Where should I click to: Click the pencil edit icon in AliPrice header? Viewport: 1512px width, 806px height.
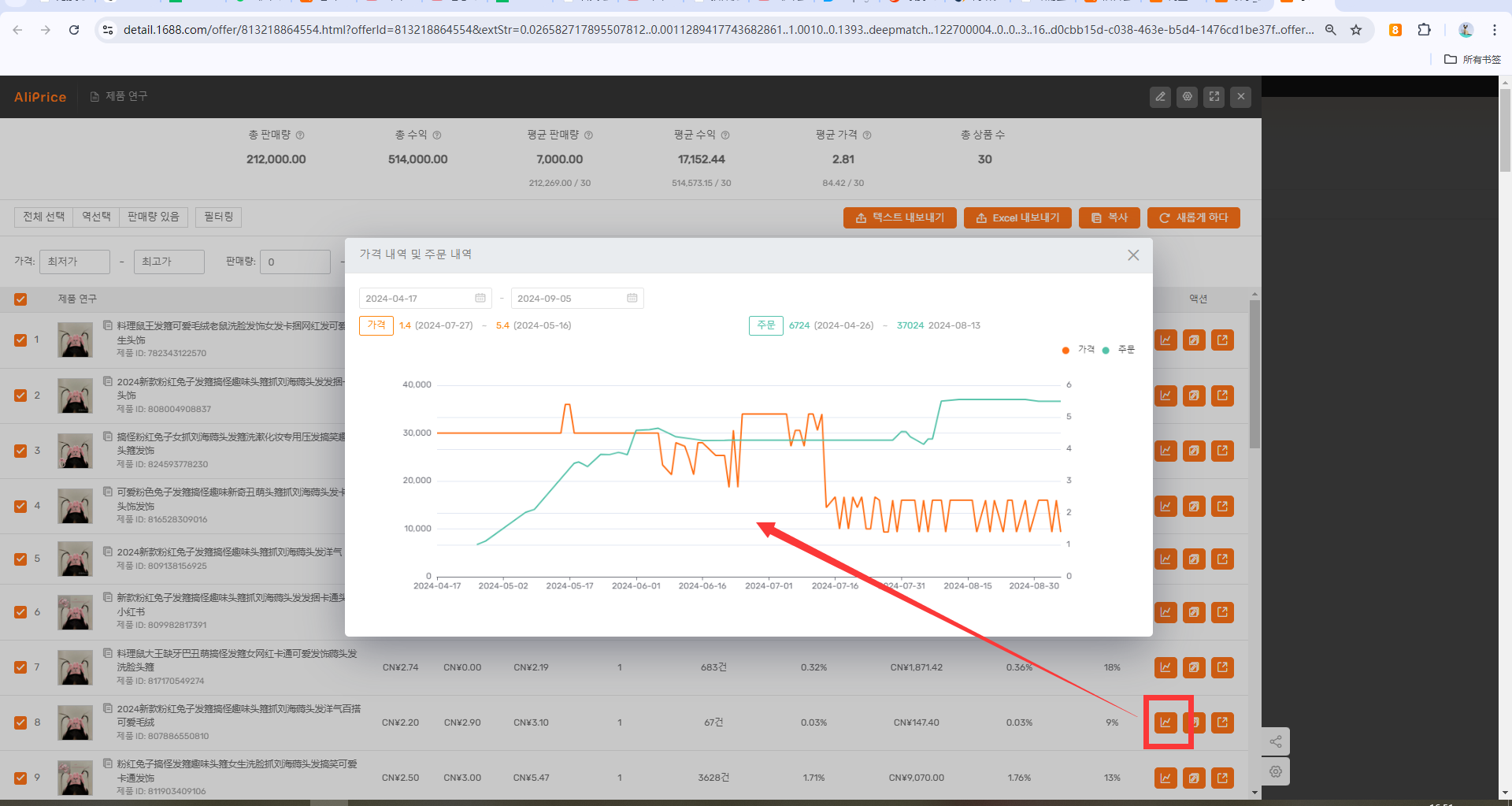pos(1160,97)
